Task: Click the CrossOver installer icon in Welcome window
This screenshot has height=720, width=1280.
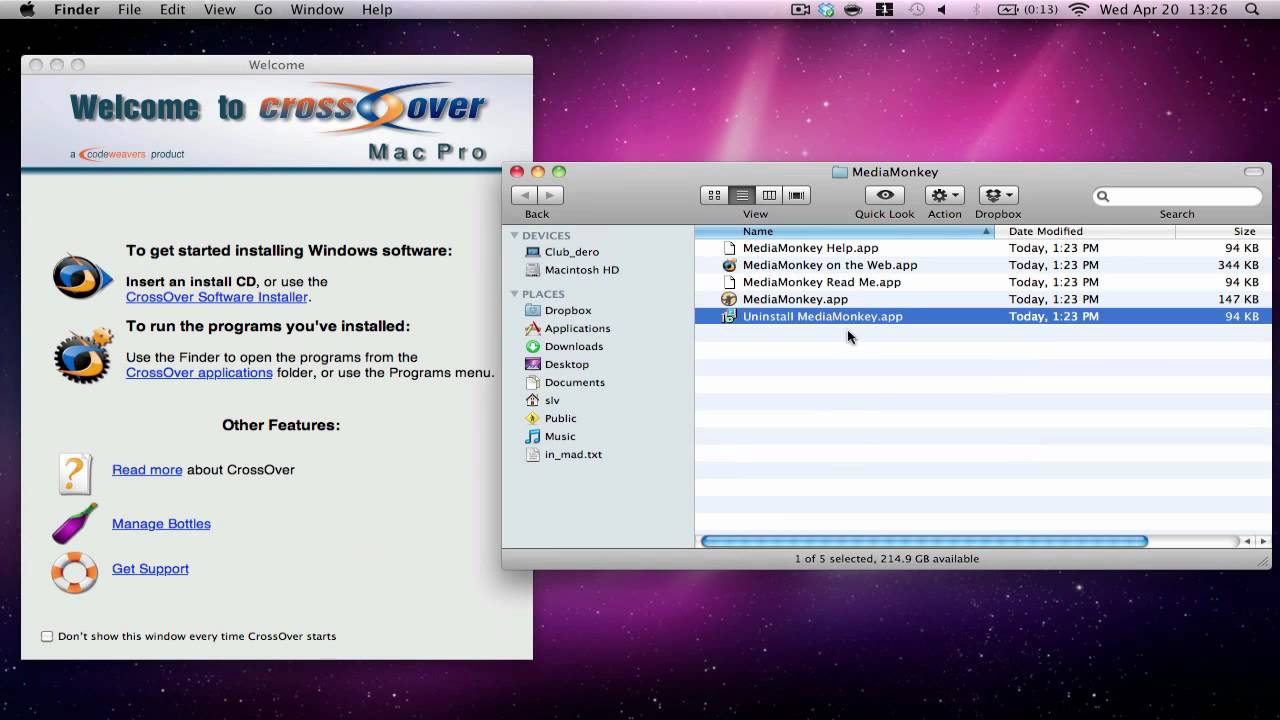Action: 82,276
